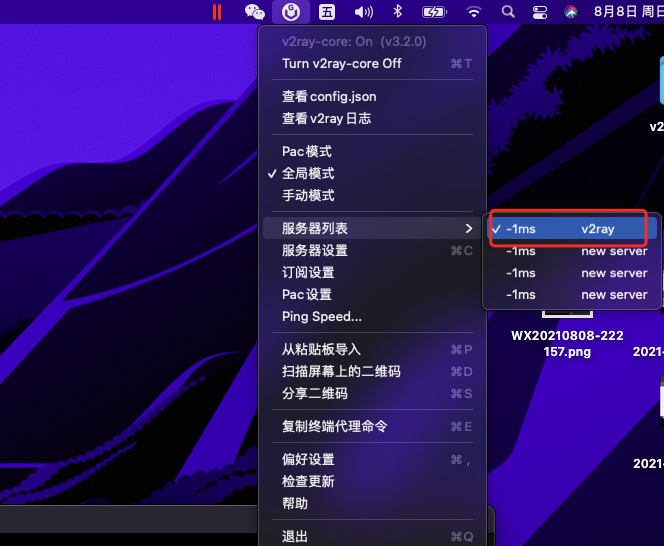The width and height of the screenshot is (664, 546).
Task: Open 帮助
Action: pos(373,504)
